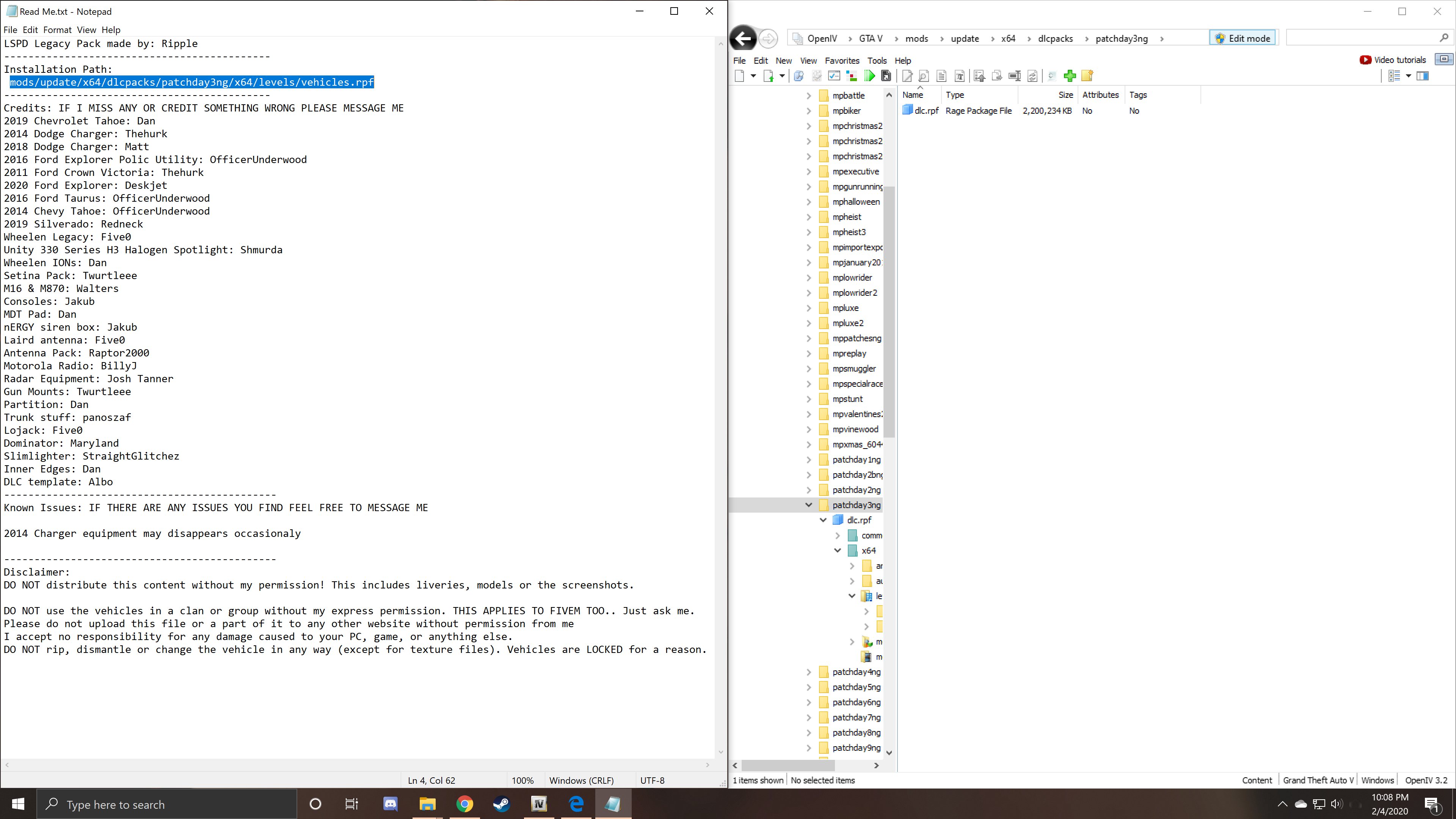
Task: Click the green play arrow toolbar icon
Action: (x=869, y=76)
